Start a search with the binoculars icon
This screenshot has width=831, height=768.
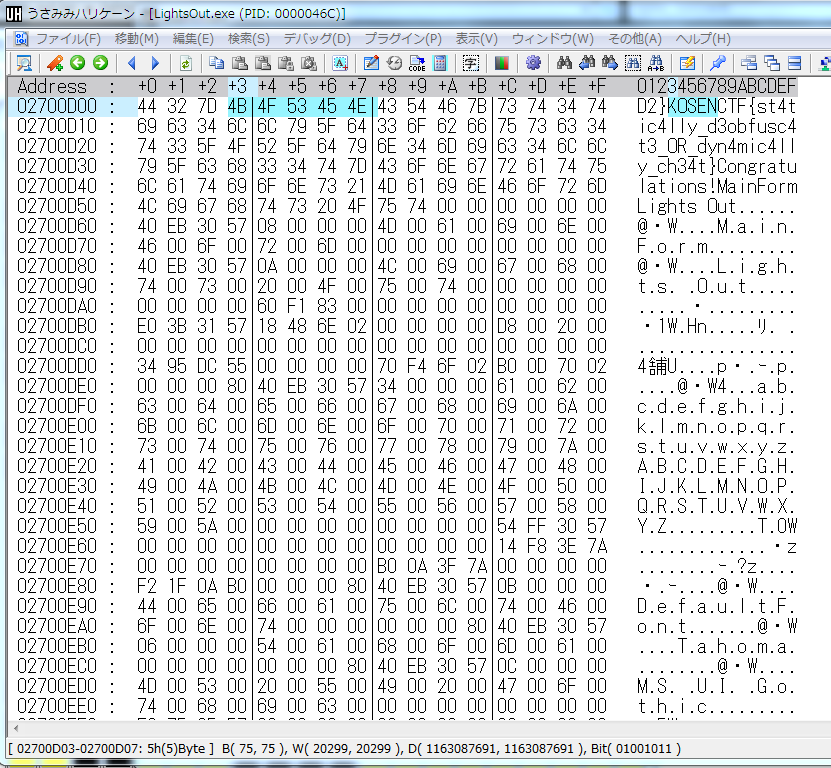[x=563, y=62]
